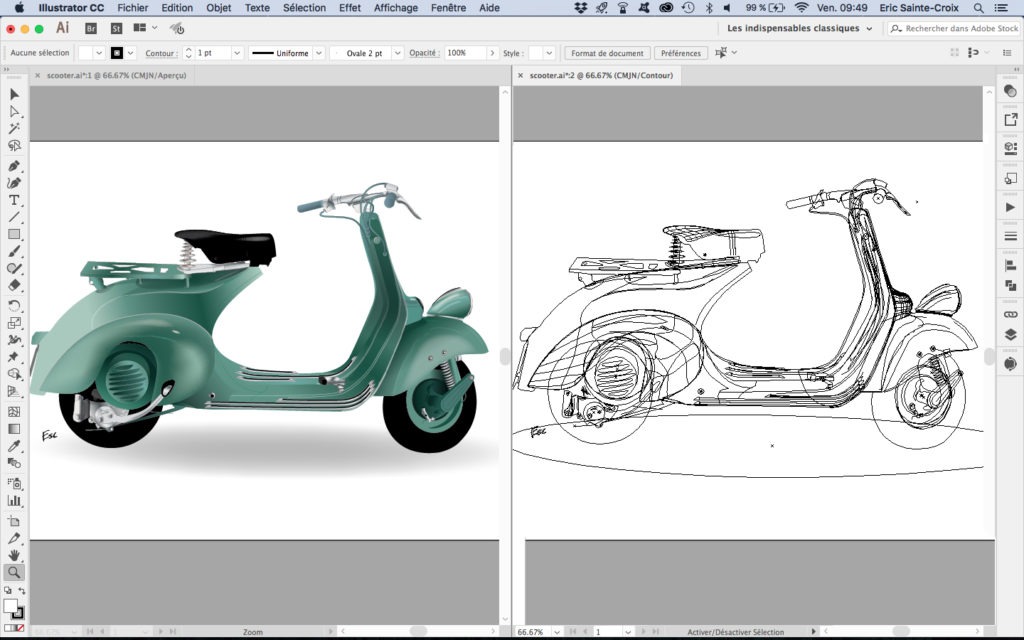Viewport: 1024px width, 640px height.
Task: Select the Rotate tool
Action: (14, 306)
